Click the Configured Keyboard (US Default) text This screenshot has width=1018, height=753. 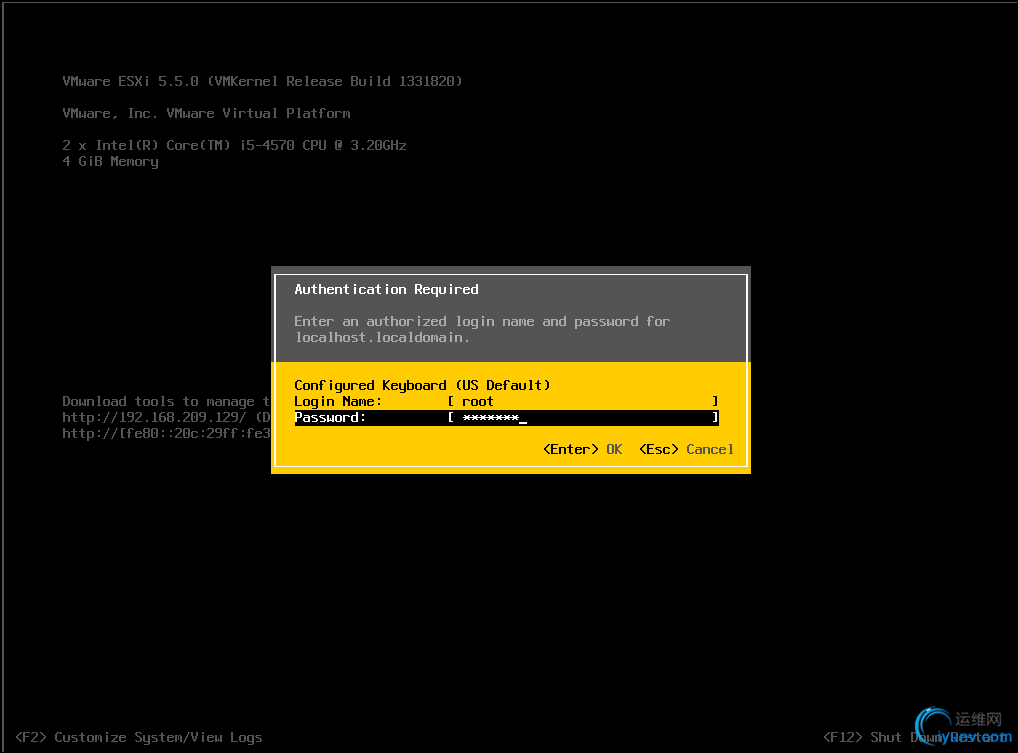pos(422,386)
